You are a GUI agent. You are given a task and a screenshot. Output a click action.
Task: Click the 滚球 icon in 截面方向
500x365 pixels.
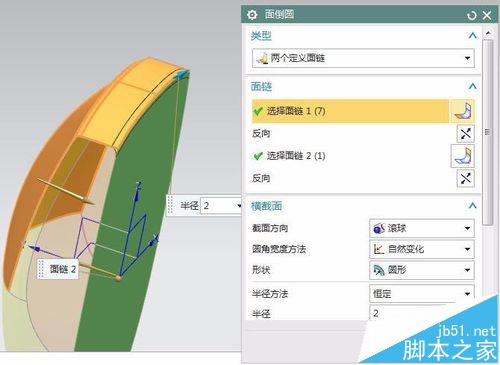(379, 228)
